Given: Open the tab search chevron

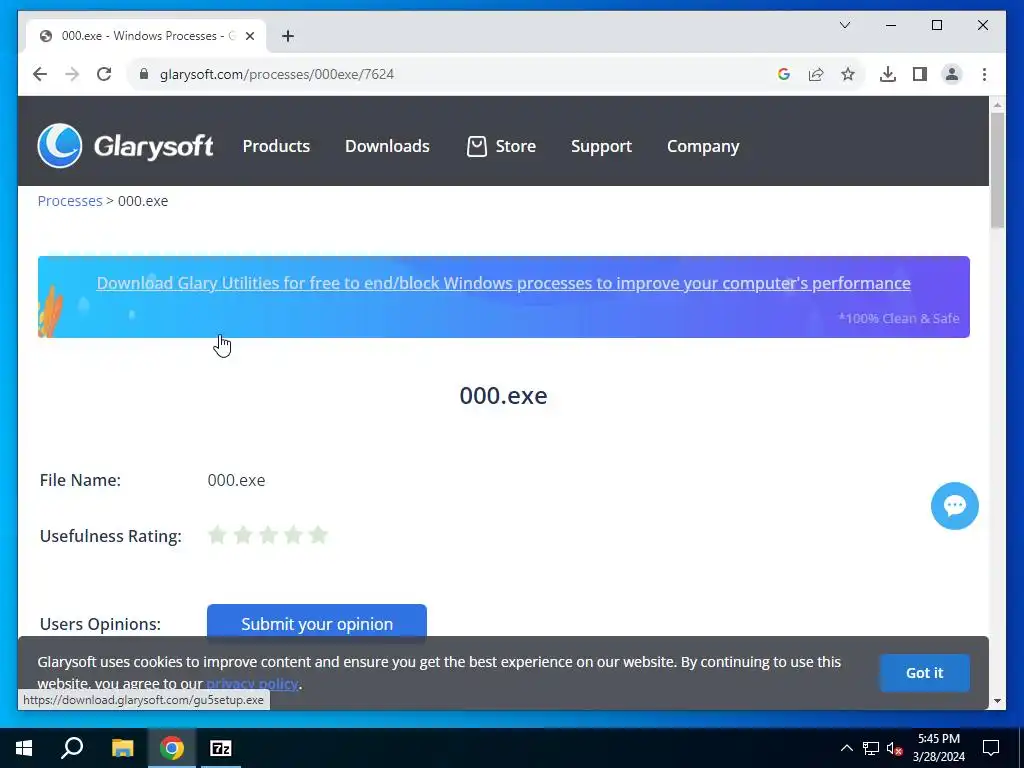Looking at the screenshot, I should point(844,25).
